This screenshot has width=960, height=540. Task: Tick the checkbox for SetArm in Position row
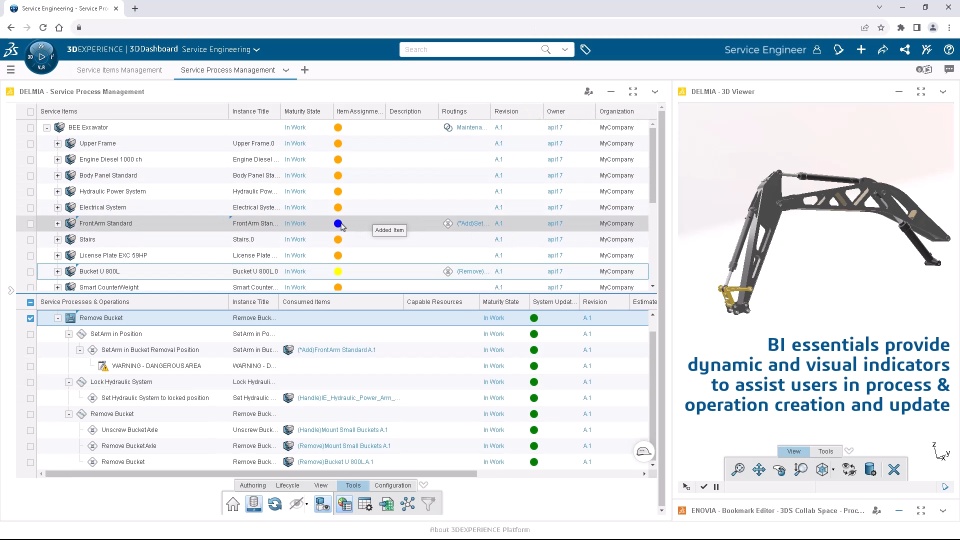click(31, 334)
